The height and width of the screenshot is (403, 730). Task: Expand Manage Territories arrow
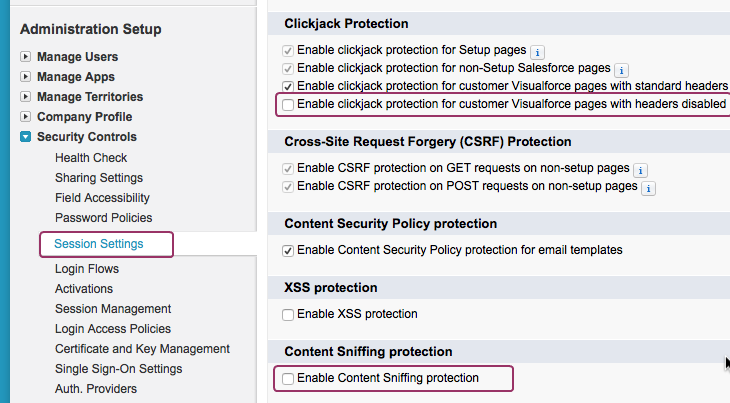pyautogui.click(x=26, y=97)
